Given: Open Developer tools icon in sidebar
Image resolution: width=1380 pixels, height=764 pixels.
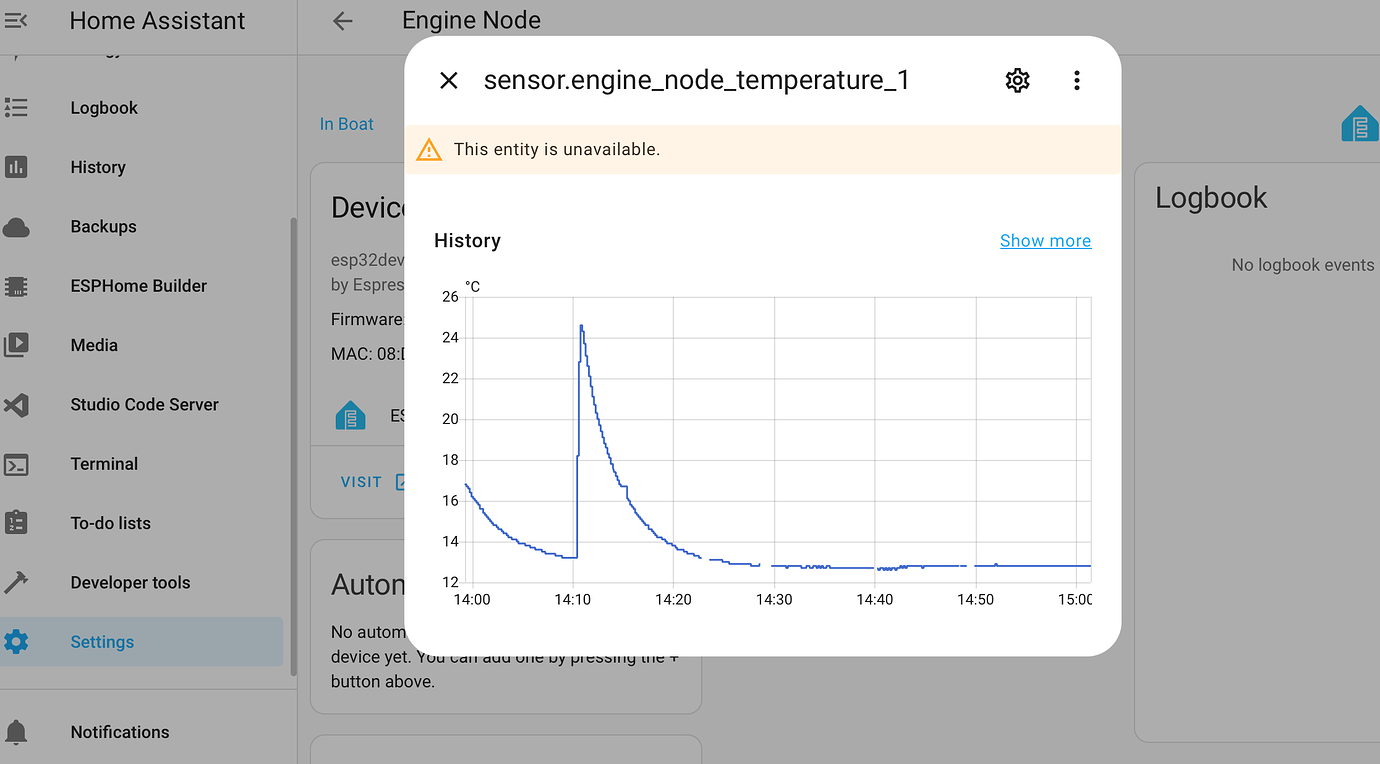Looking at the screenshot, I should coord(17,582).
